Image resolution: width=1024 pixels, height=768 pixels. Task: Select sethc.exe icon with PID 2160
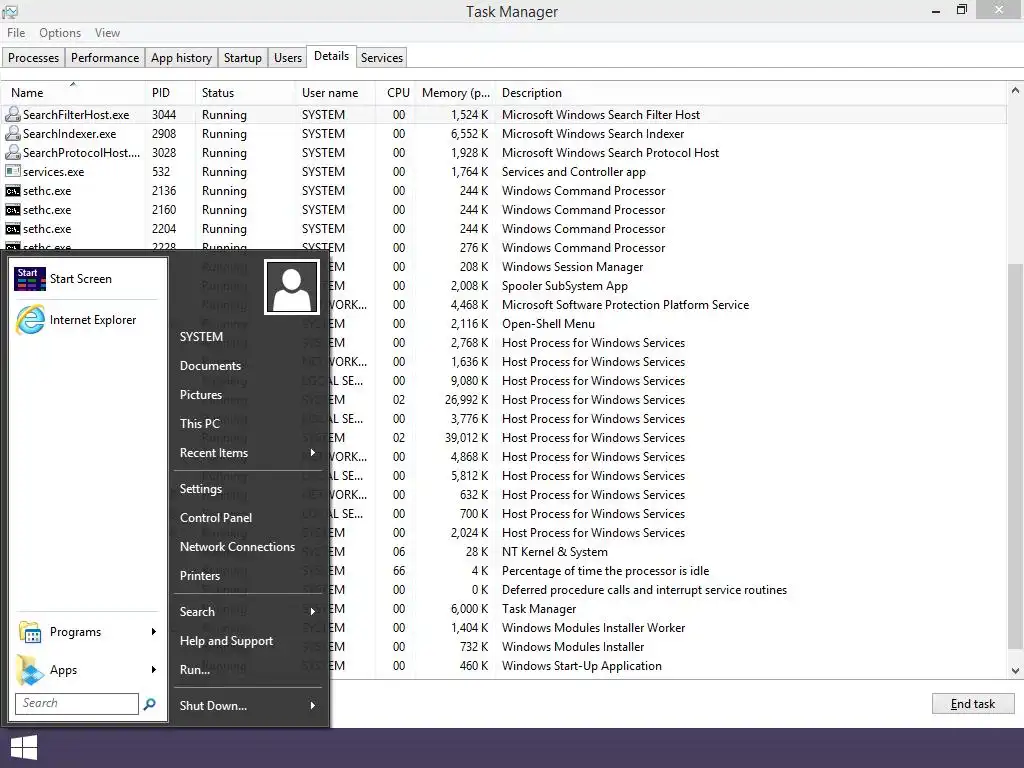[x=12, y=210]
